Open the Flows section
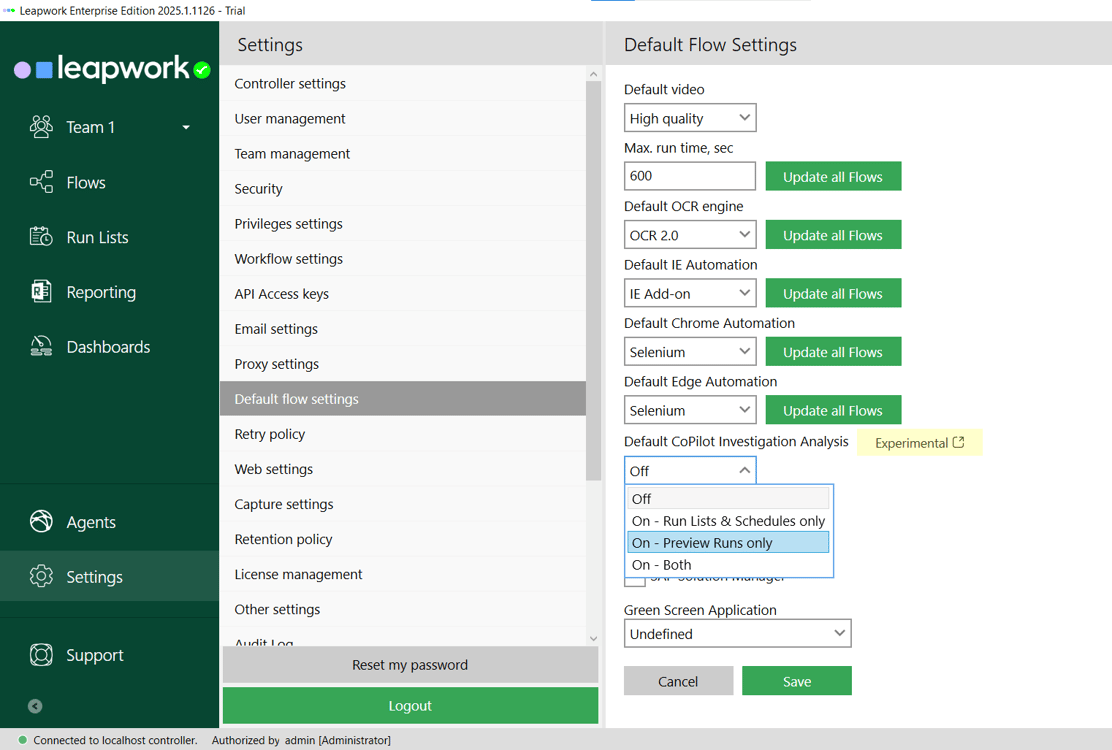This screenshot has width=1112, height=750. point(85,182)
